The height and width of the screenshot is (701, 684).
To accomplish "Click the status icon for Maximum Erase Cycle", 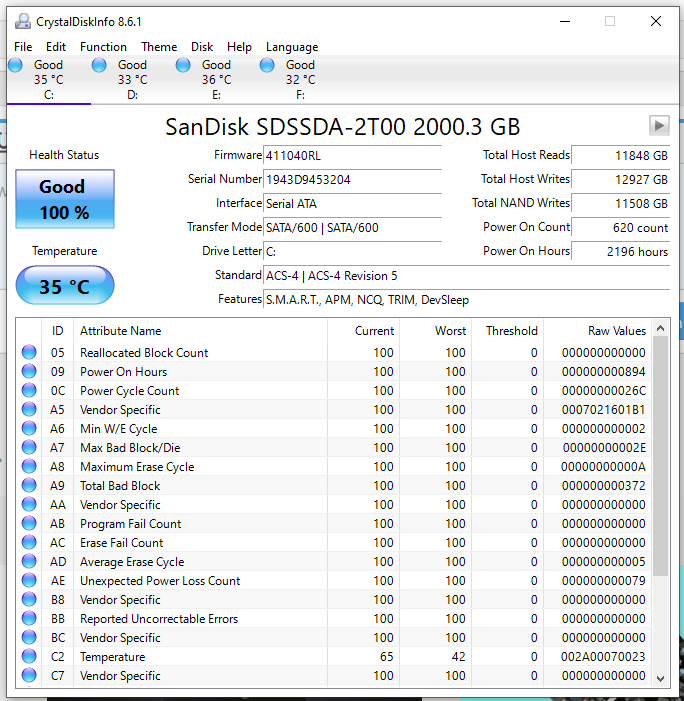I will [x=29, y=466].
